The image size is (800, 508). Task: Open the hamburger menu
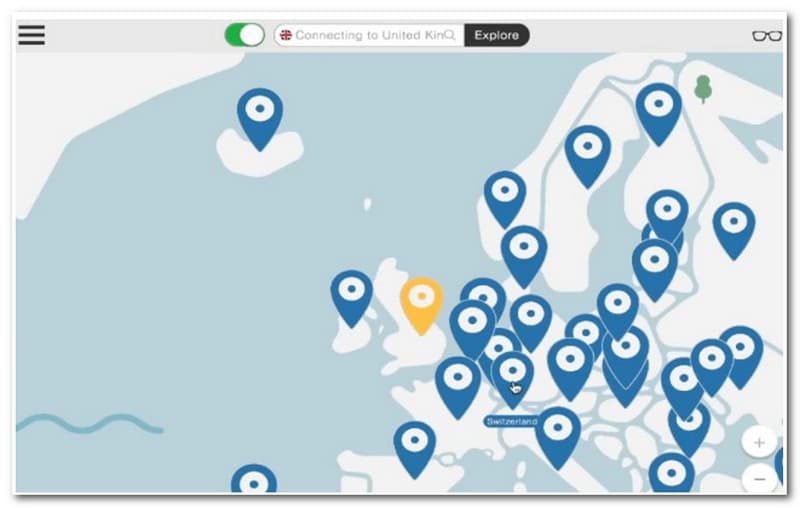coord(32,35)
